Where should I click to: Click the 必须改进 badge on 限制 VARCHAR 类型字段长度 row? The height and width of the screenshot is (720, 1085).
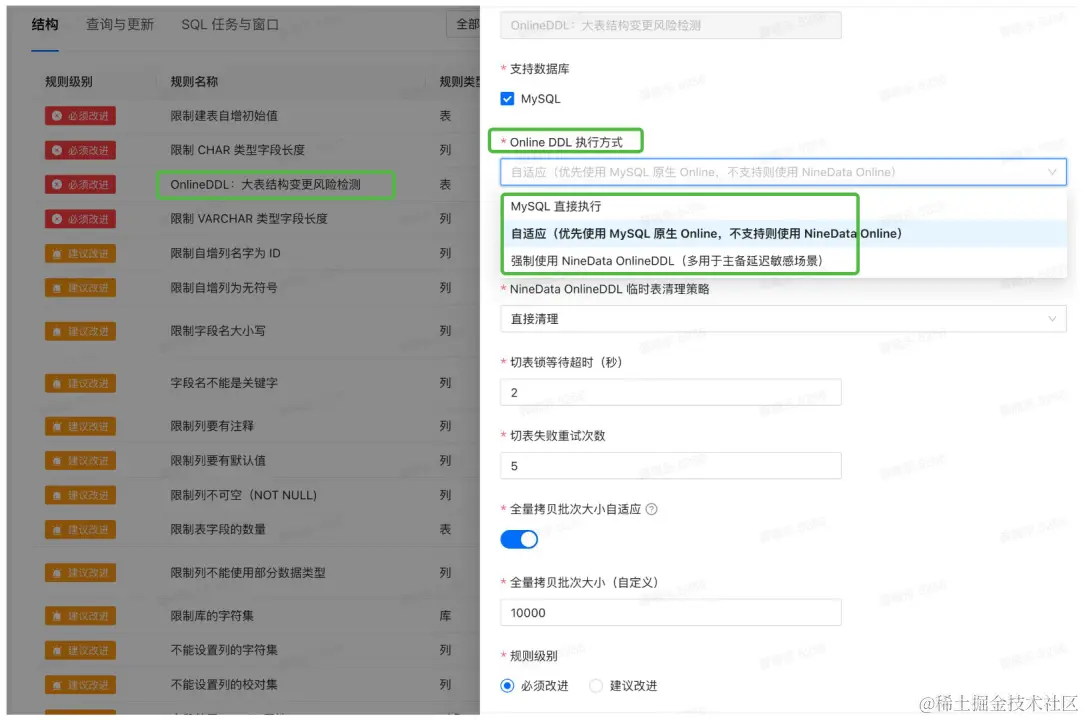click(x=80, y=219)
